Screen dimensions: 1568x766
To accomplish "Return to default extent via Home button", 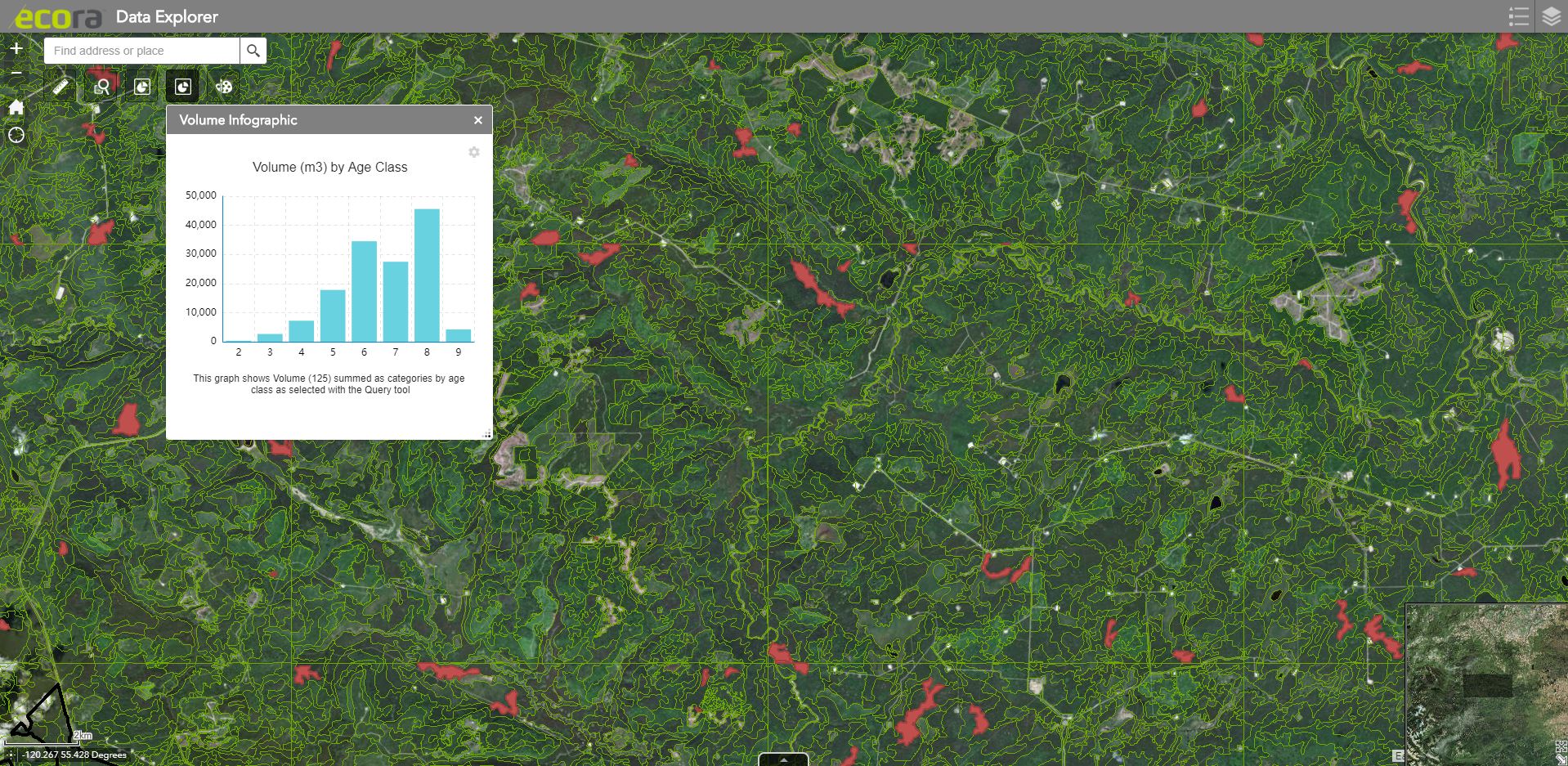I will (15, 108).
